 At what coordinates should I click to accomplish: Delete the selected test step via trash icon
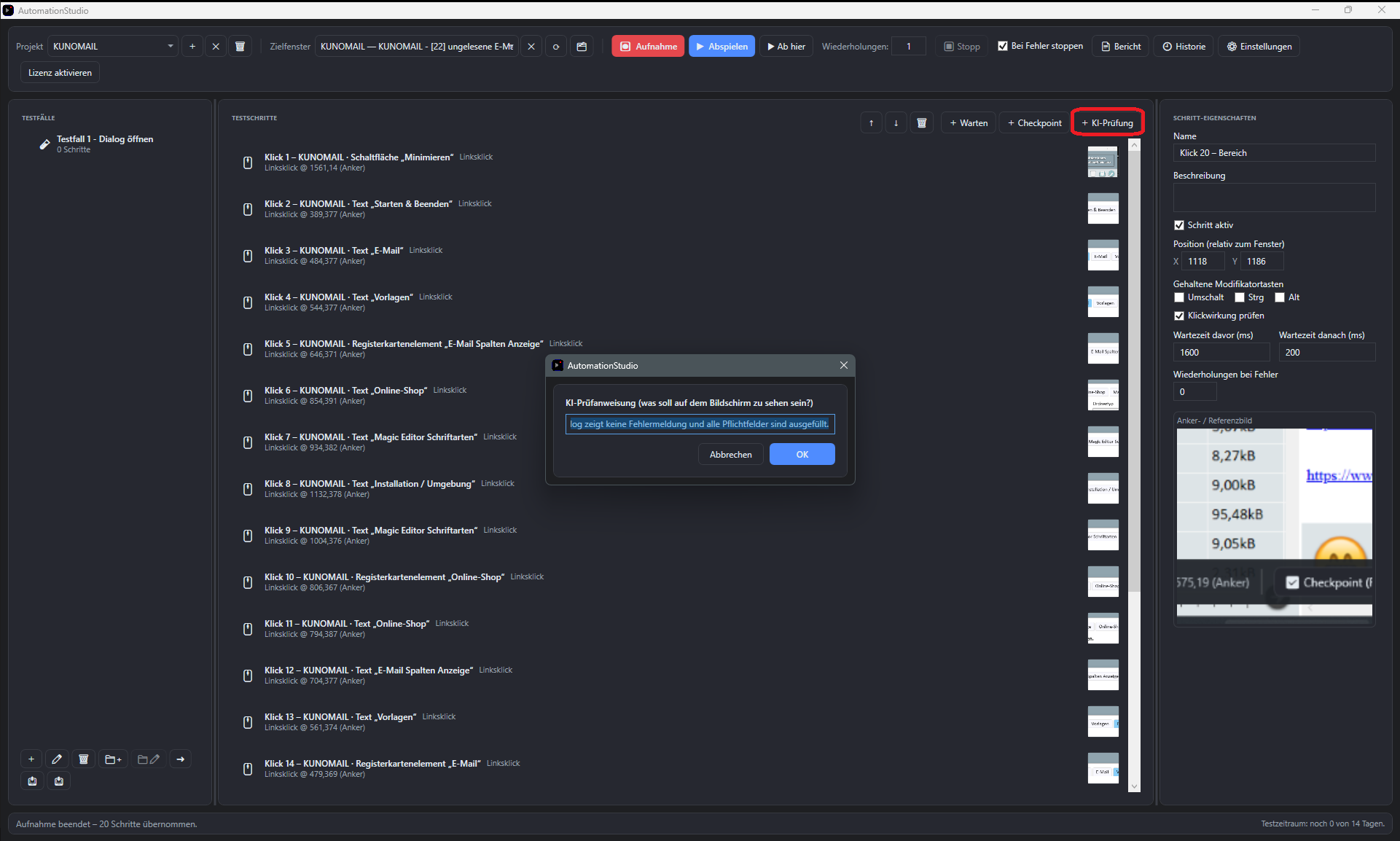(921, 123)
